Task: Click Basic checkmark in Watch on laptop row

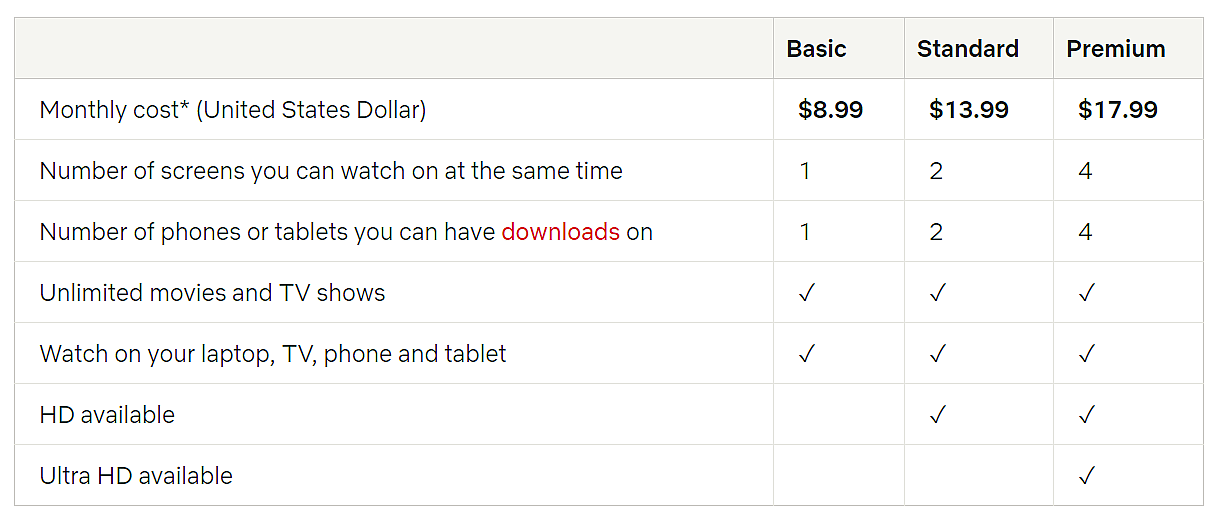Action: click(x=807, y=354)
